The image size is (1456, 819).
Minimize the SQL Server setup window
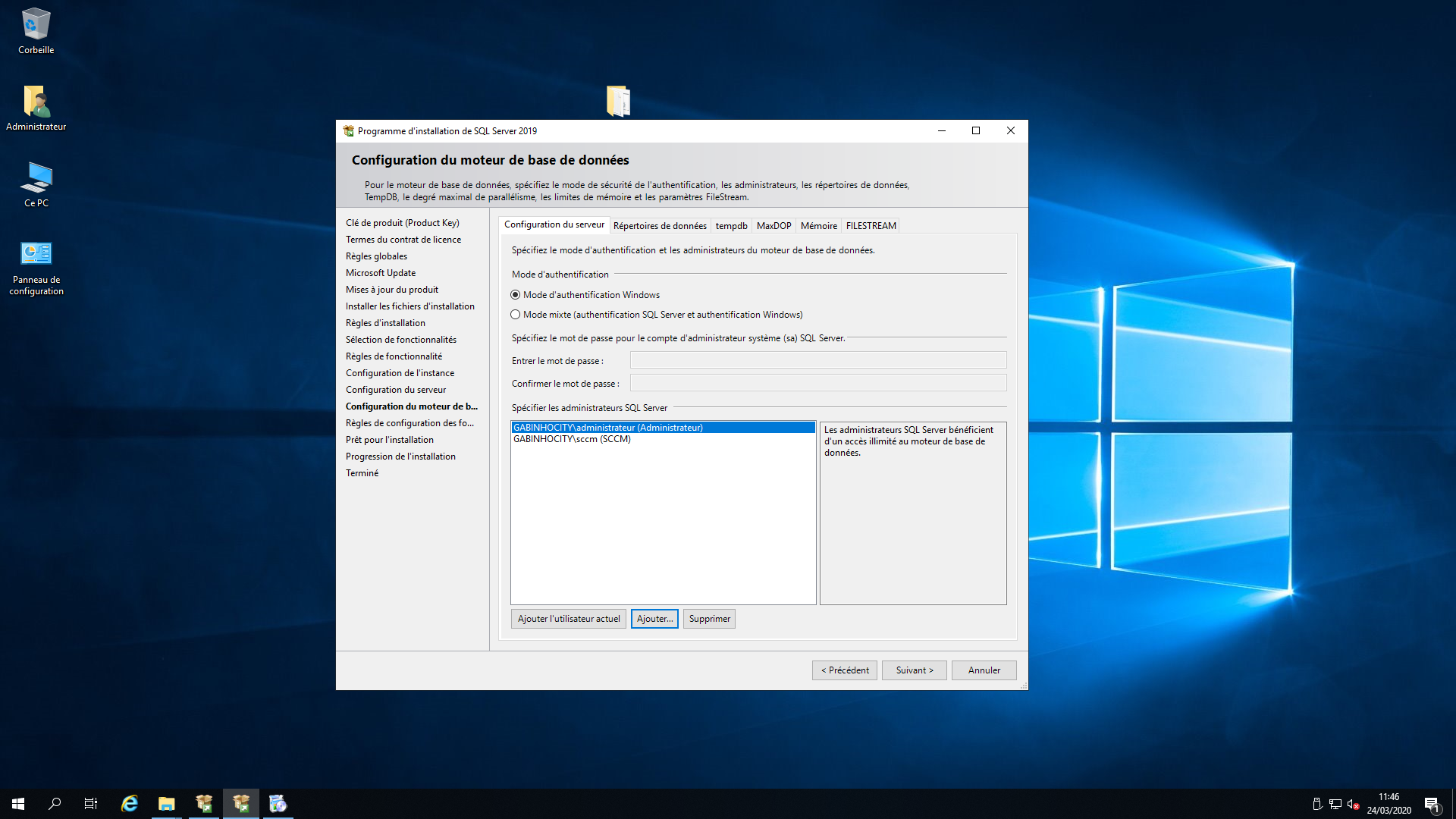[942, 131]
